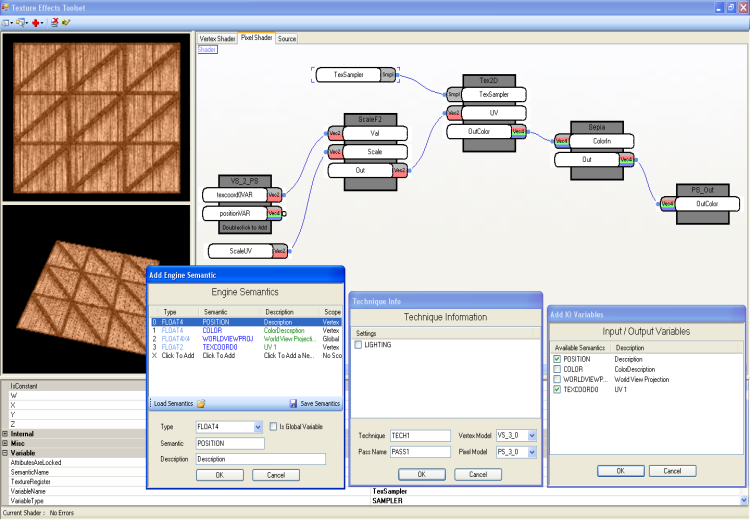Enable the LIGHTING setting checkbox
Screen dimensions: 750x520
[359, 344]
